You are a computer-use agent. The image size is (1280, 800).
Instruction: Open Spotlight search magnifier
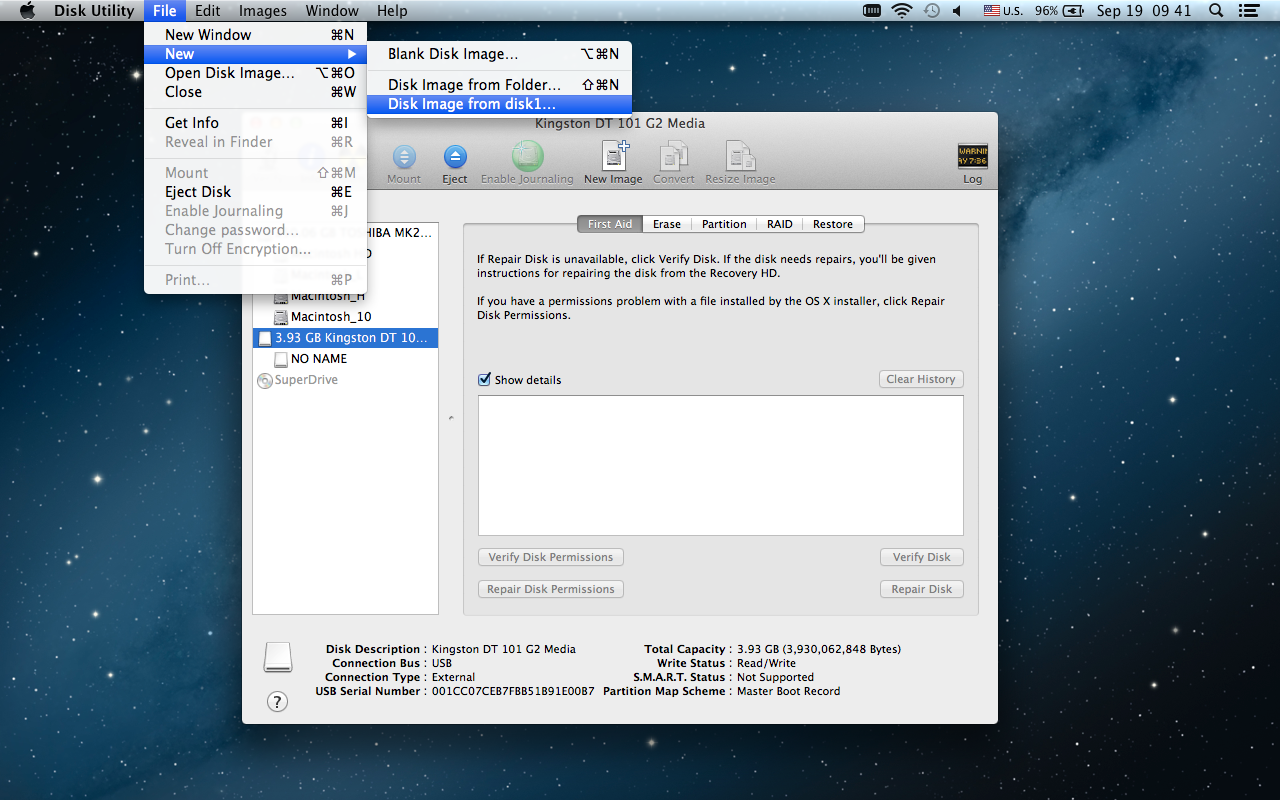1216,11
